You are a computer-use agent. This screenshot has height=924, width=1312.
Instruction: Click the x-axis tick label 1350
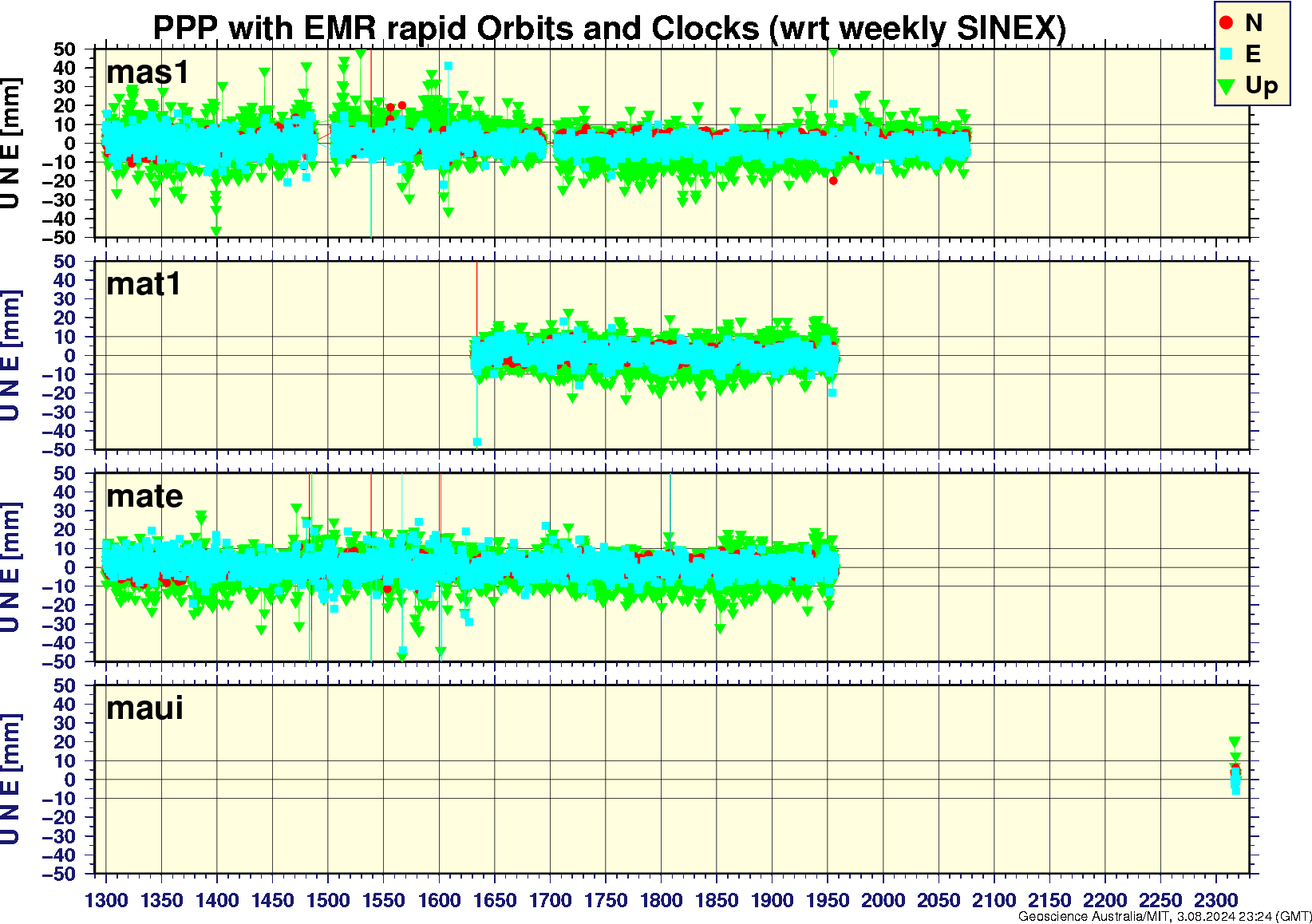[x=162, y=900]
